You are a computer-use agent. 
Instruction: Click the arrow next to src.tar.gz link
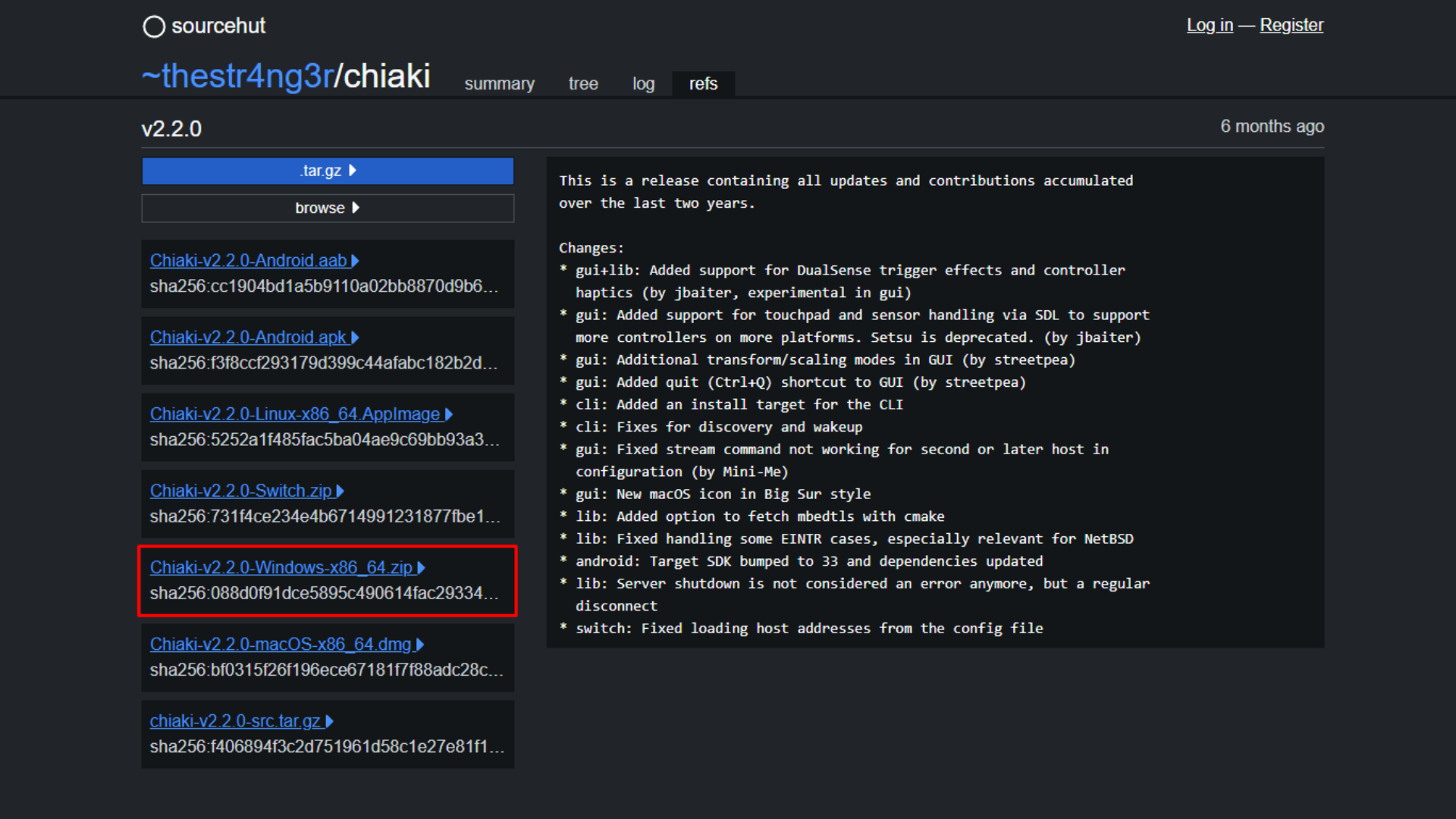pyautogui.click(x=330, y=721)
